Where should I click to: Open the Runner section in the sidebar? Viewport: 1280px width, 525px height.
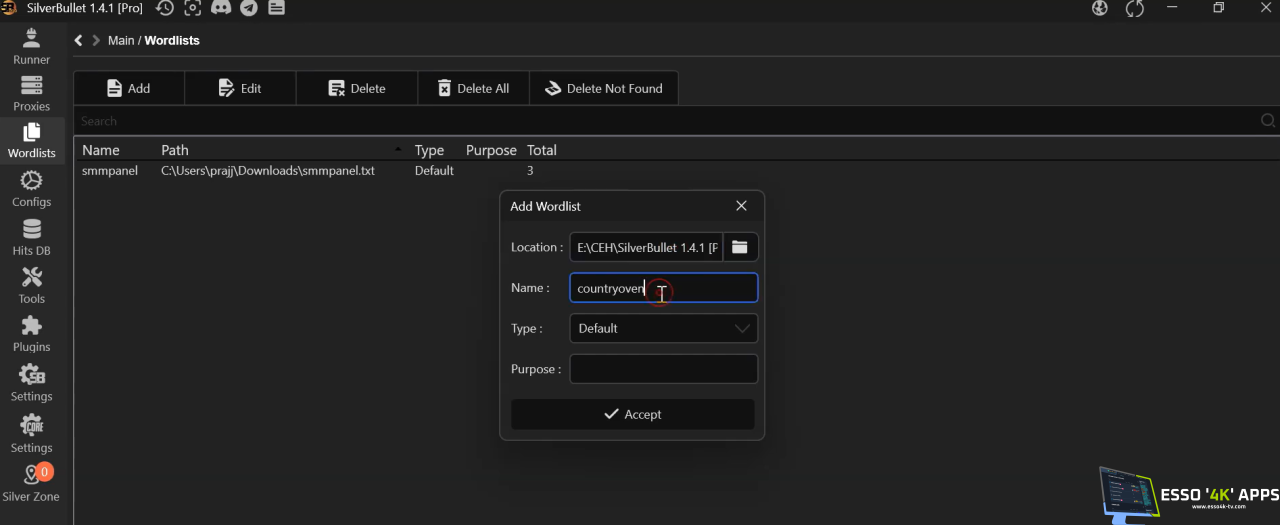point(31,46)
